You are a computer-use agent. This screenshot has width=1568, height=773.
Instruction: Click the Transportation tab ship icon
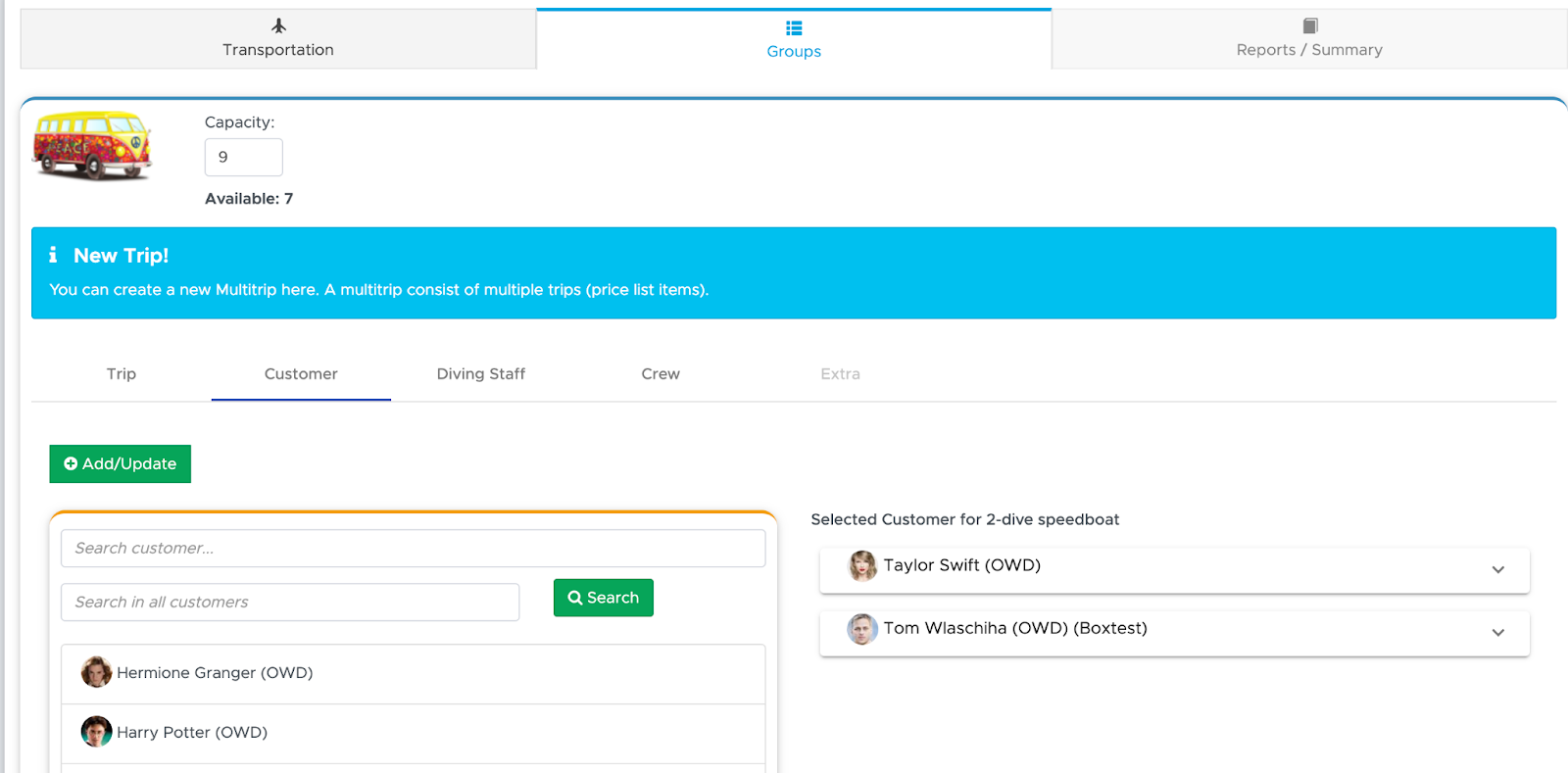click(278, 25)
